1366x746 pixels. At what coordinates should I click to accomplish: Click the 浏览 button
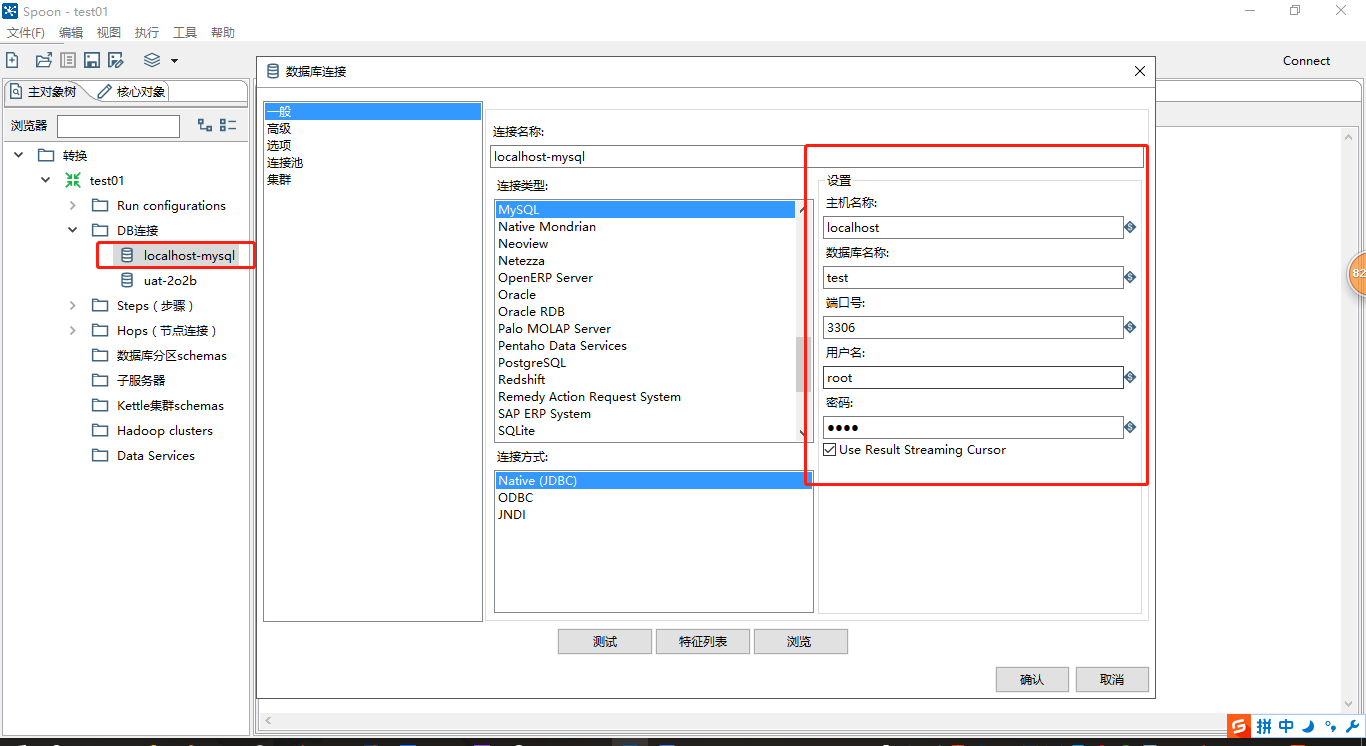[801, 642]
